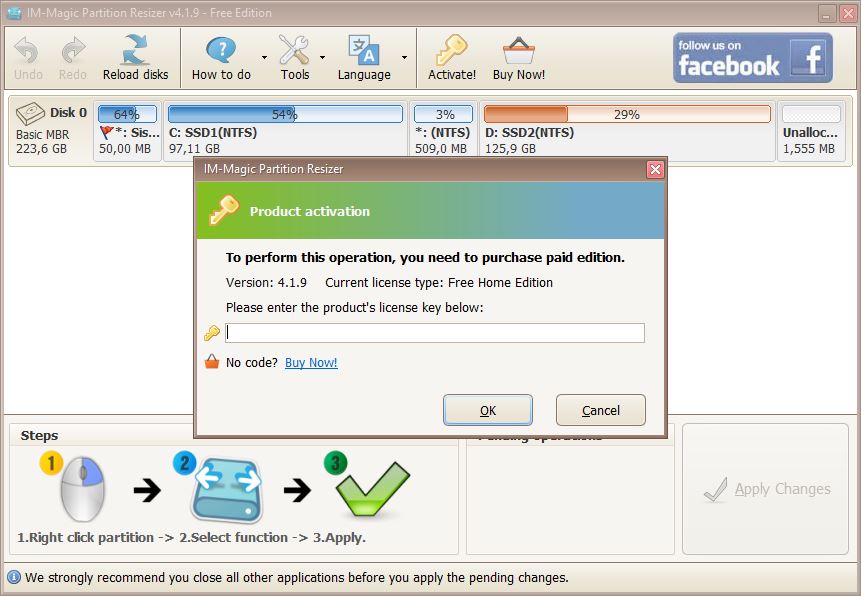Click the 223,6 GB disk capacity text
This screenshot has width=861, height=596.
click(x=41, y=149)
